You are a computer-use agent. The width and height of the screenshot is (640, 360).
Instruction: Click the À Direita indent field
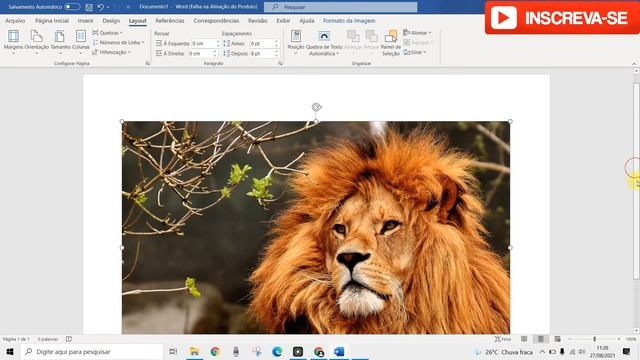click(200, 53)
